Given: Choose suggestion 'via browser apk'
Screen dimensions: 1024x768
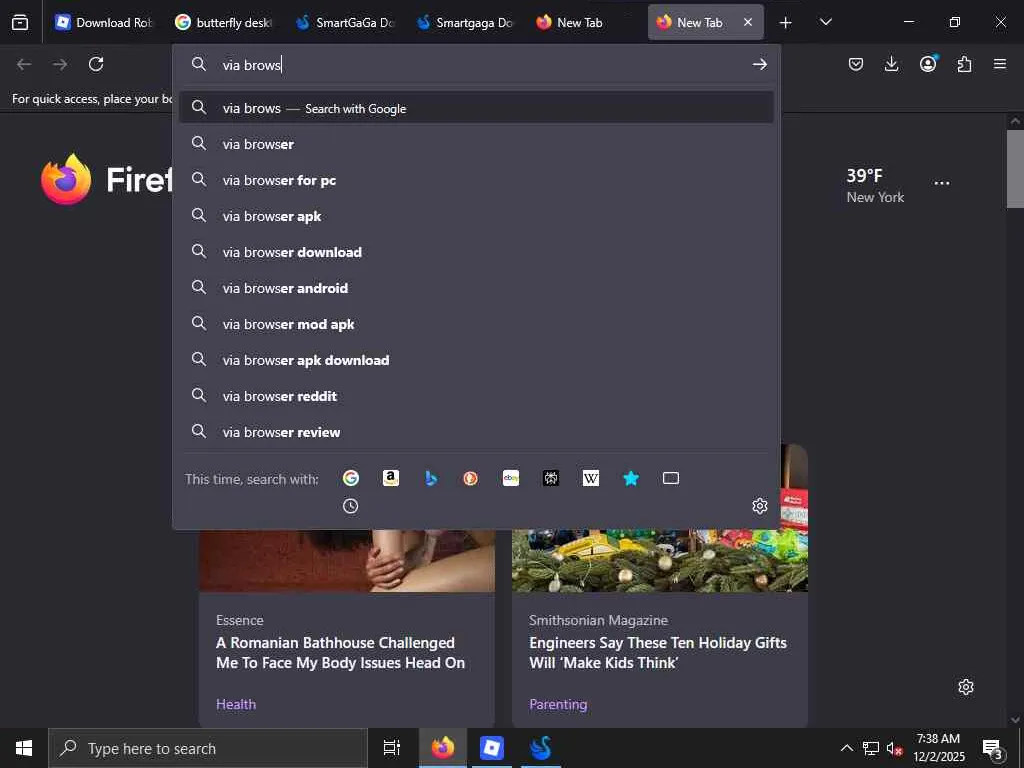Looking at the screenshot, I should click(x=476, y=216).
